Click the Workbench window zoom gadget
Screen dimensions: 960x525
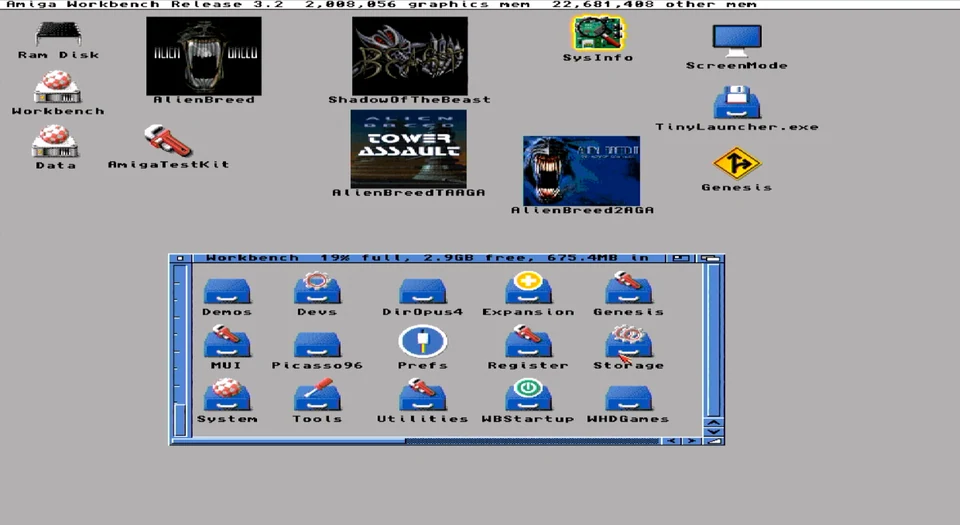[680, 258]
